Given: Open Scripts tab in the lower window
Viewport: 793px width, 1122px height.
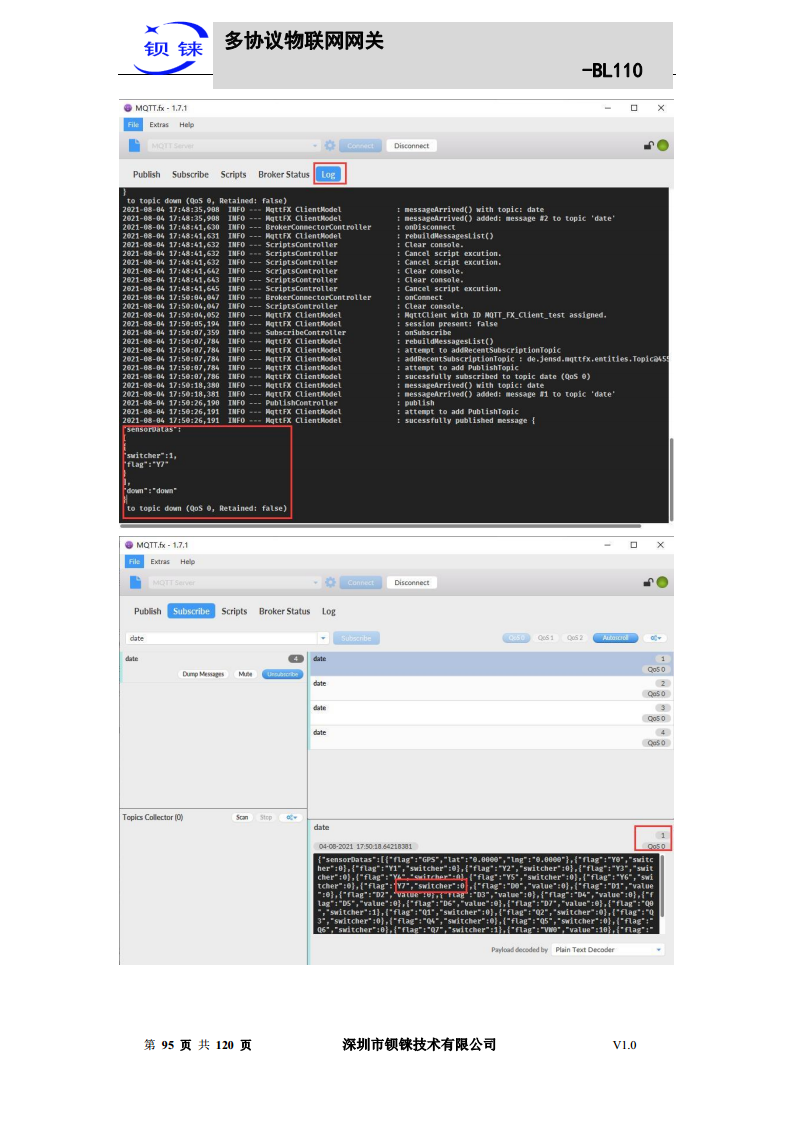Looking at the screenshot, I should pos(234,611).
